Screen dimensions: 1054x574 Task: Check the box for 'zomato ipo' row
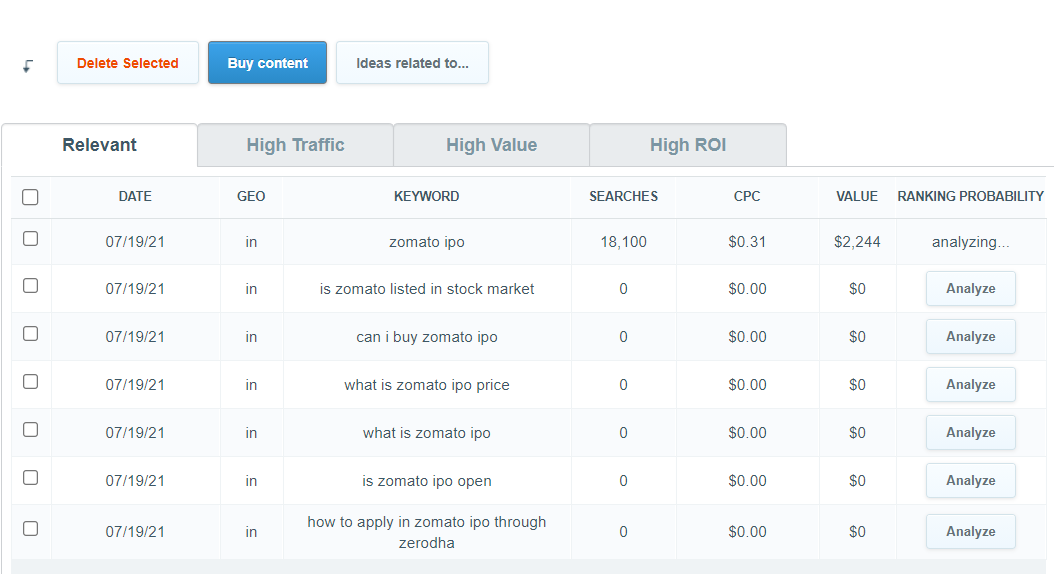coord(30,239)
